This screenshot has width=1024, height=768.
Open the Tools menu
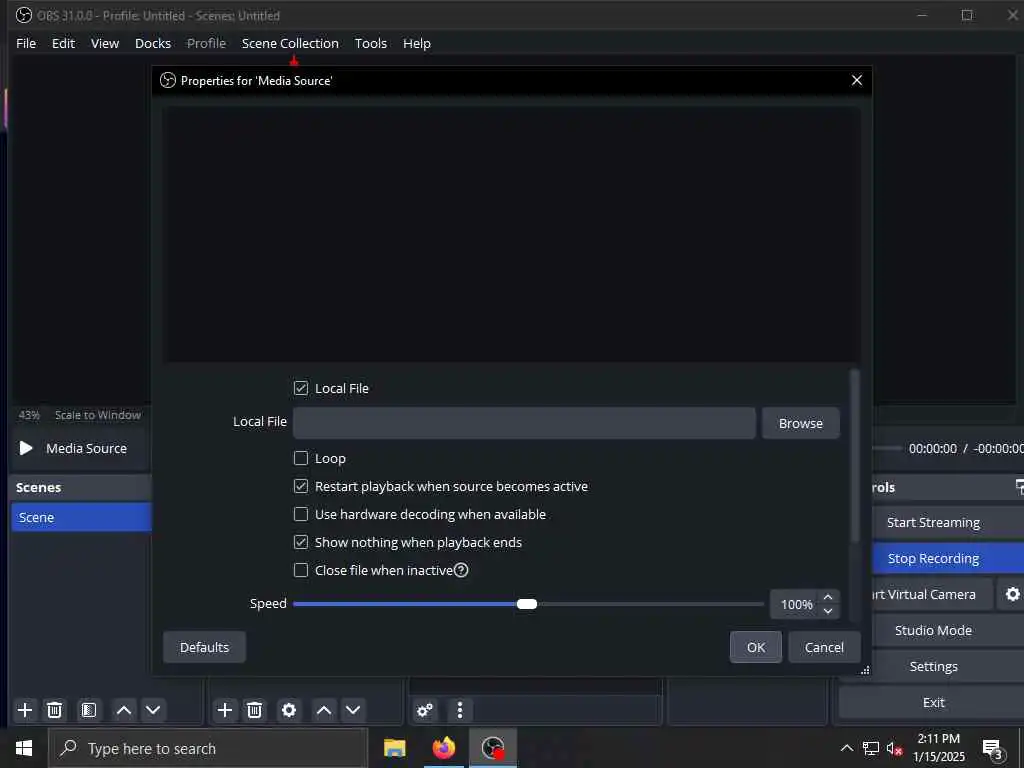371,43
